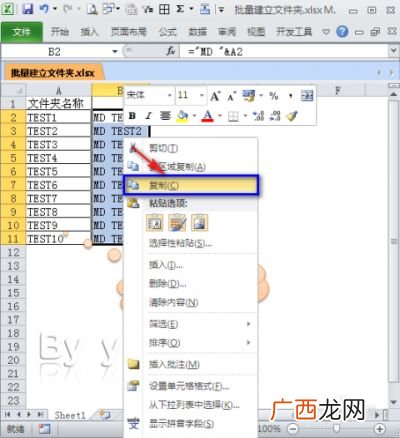This screenshot has height=438, width=400.
Task: Choose the third paste option icon
Action: (x=199, y=223)
